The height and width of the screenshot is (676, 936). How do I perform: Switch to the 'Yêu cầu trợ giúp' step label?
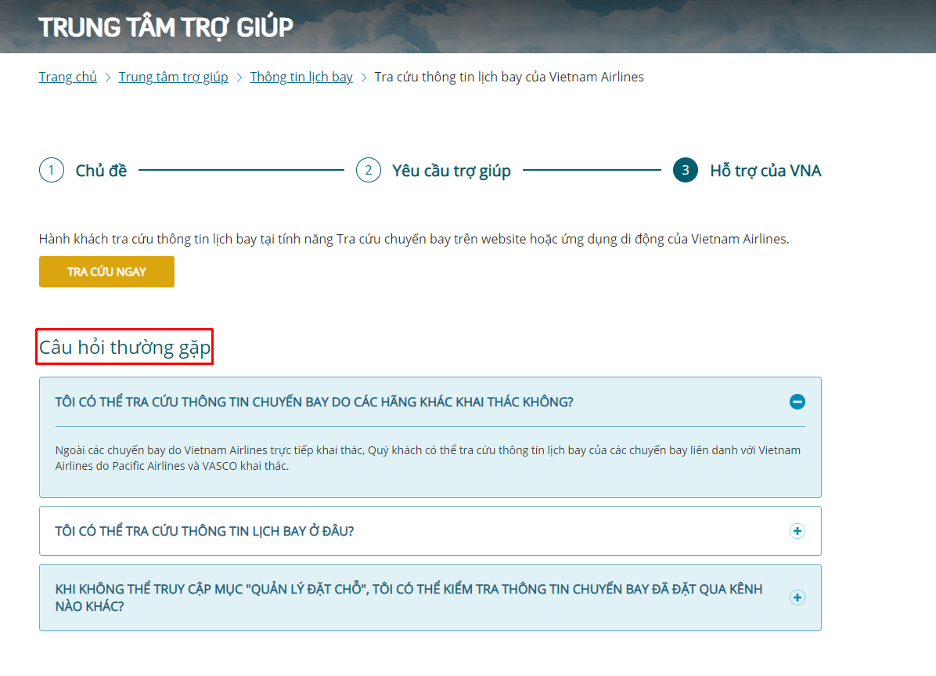[x=451, y=170]
